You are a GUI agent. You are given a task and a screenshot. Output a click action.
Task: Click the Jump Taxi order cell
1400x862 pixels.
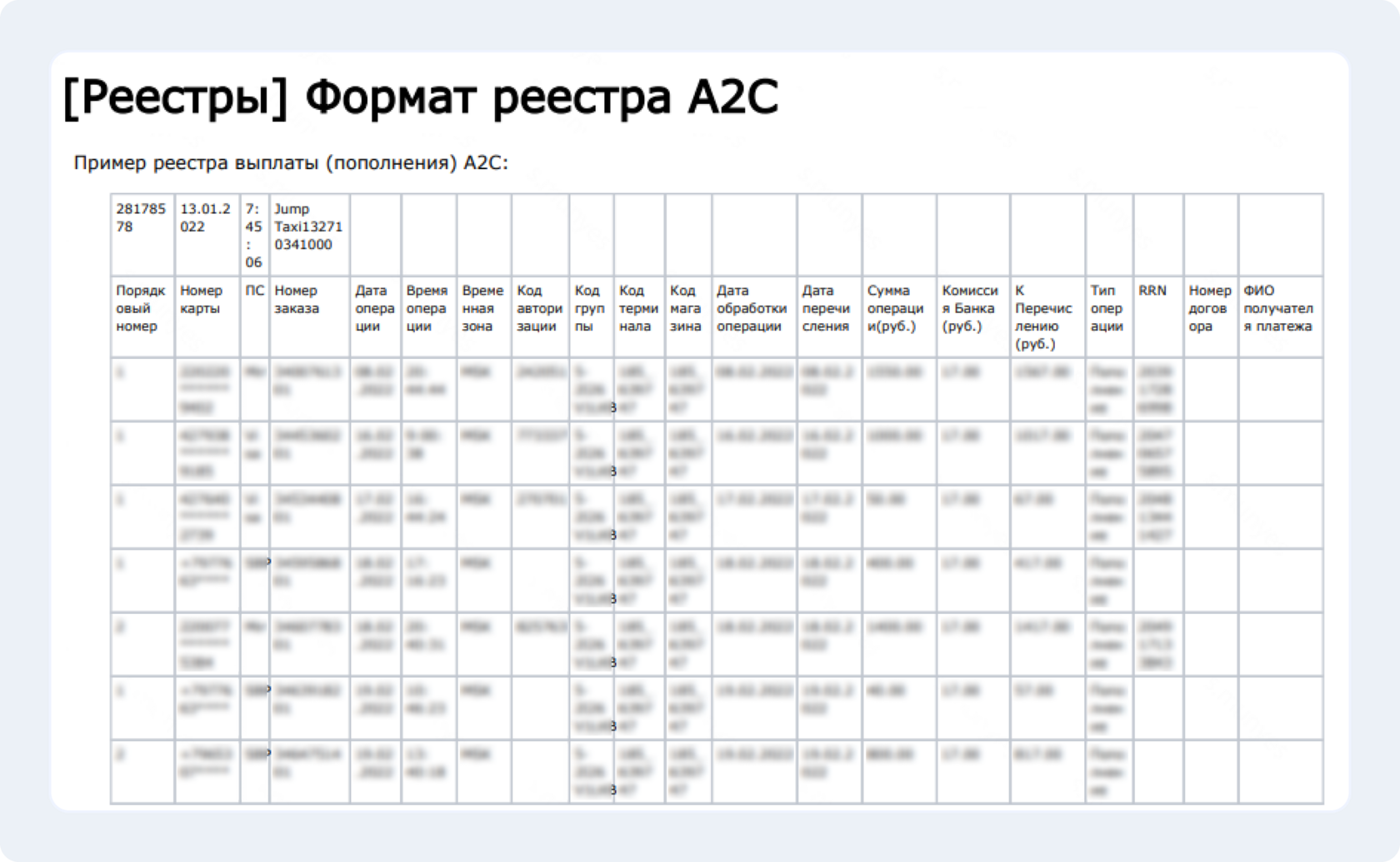(308, 227)
